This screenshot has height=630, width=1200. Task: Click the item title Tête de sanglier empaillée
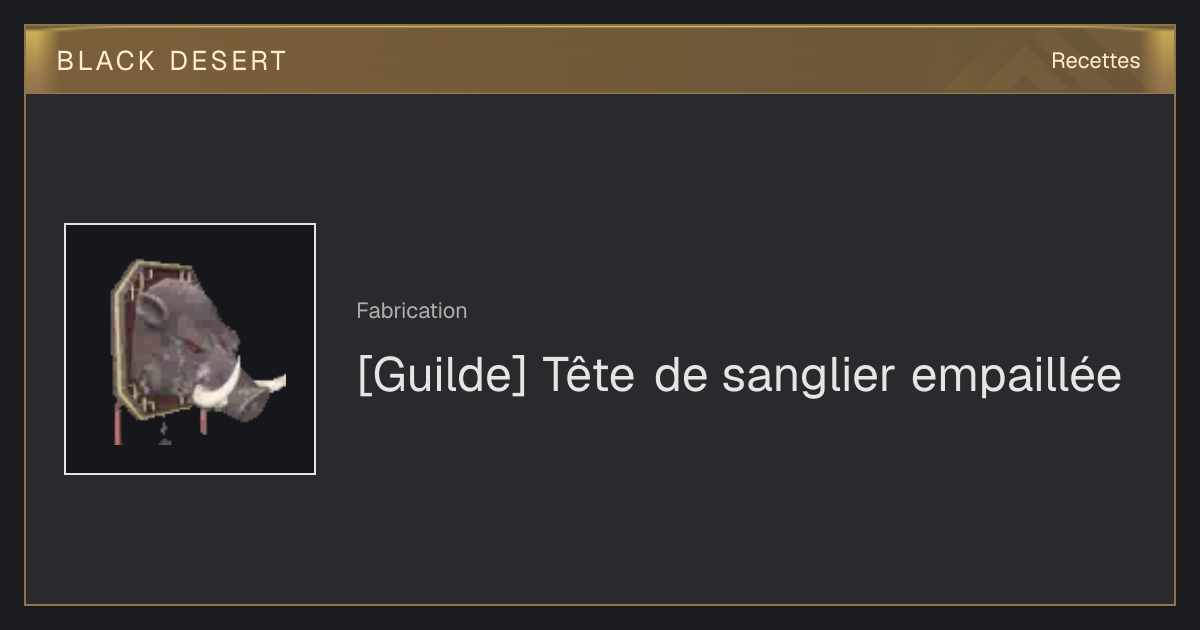[739, 376]
